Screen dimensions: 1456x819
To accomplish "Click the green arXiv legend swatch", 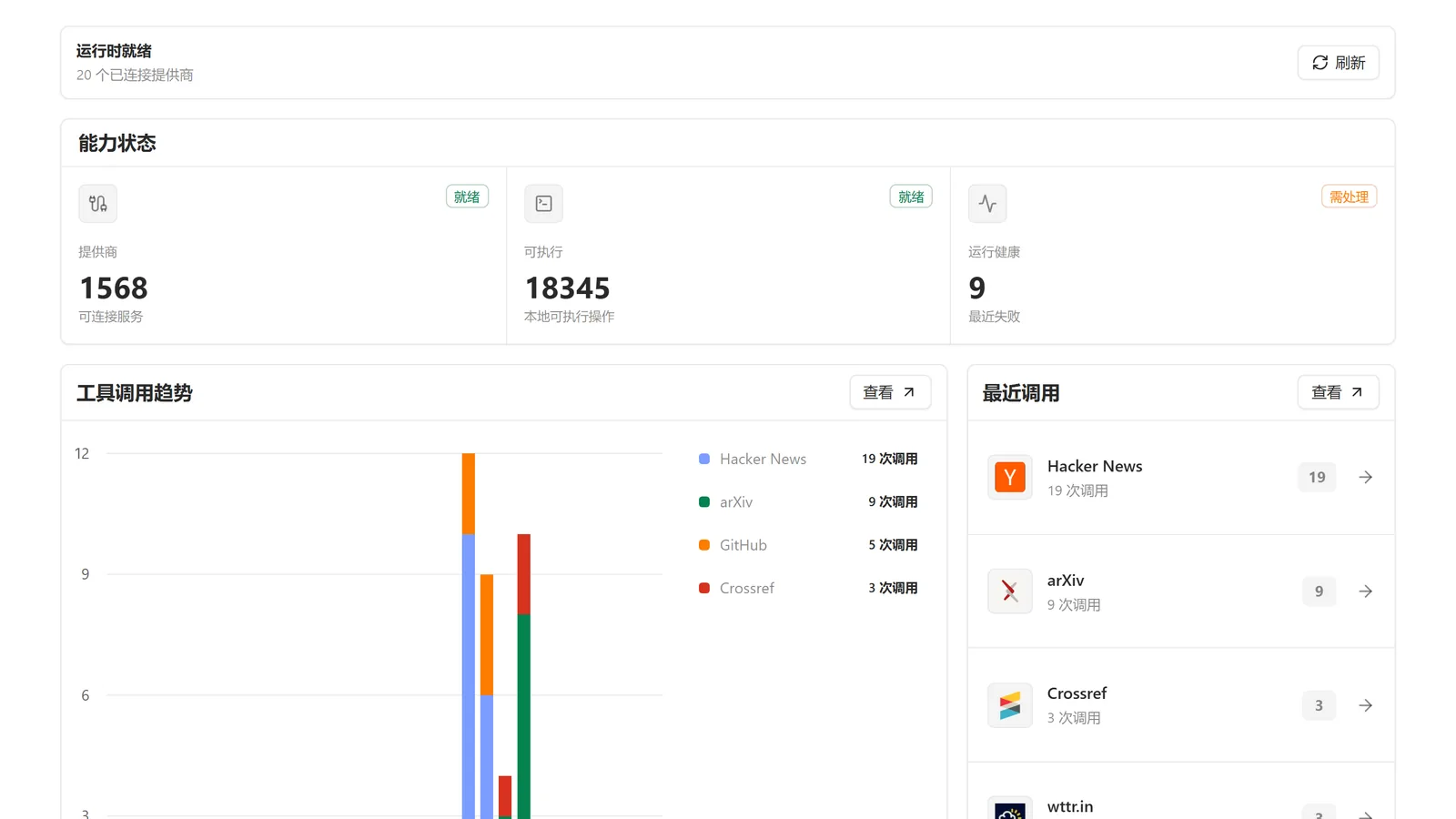I will pyautogui.click(x=704, y=501).
